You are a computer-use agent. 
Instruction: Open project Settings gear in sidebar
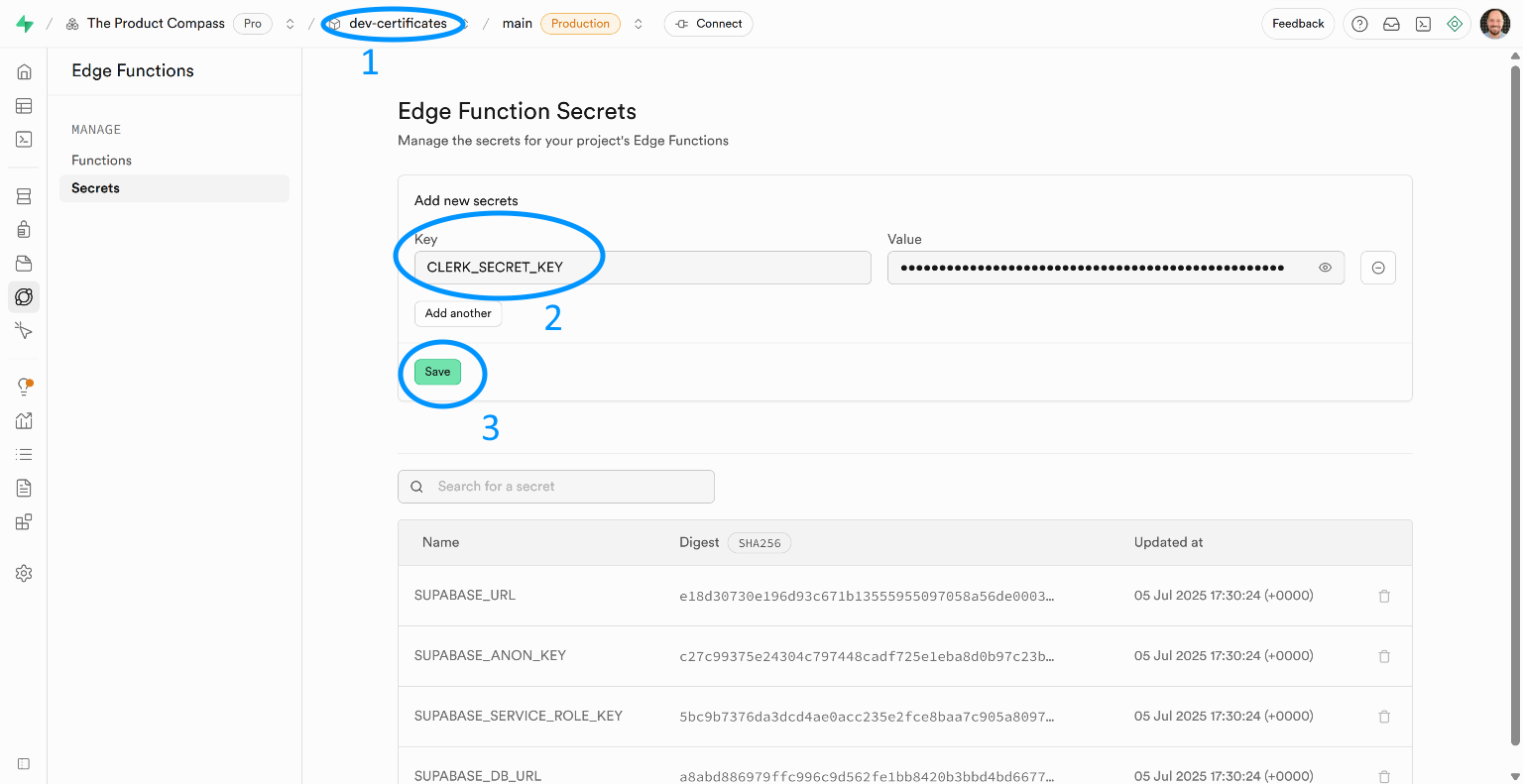24,572
